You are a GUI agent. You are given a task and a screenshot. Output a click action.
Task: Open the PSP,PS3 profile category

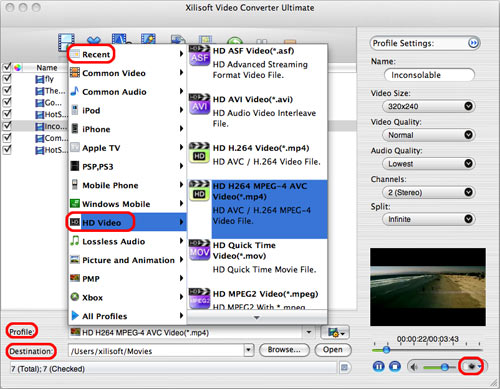[127, 166]
